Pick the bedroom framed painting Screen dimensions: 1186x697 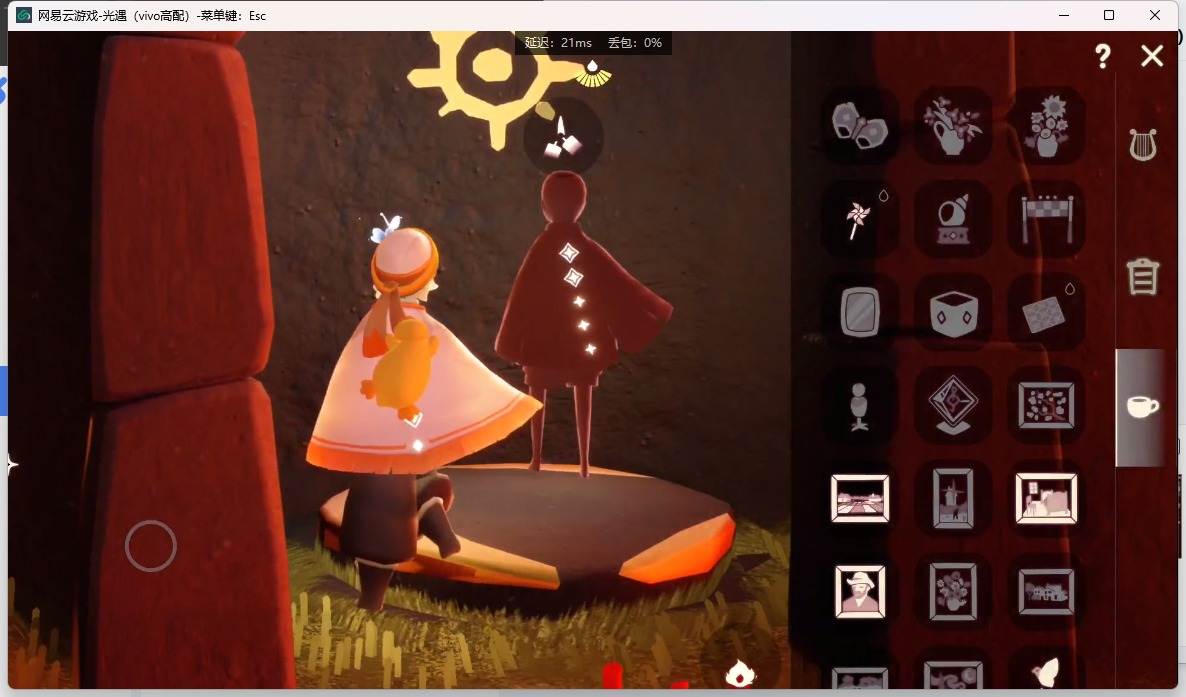[1046, 499]
